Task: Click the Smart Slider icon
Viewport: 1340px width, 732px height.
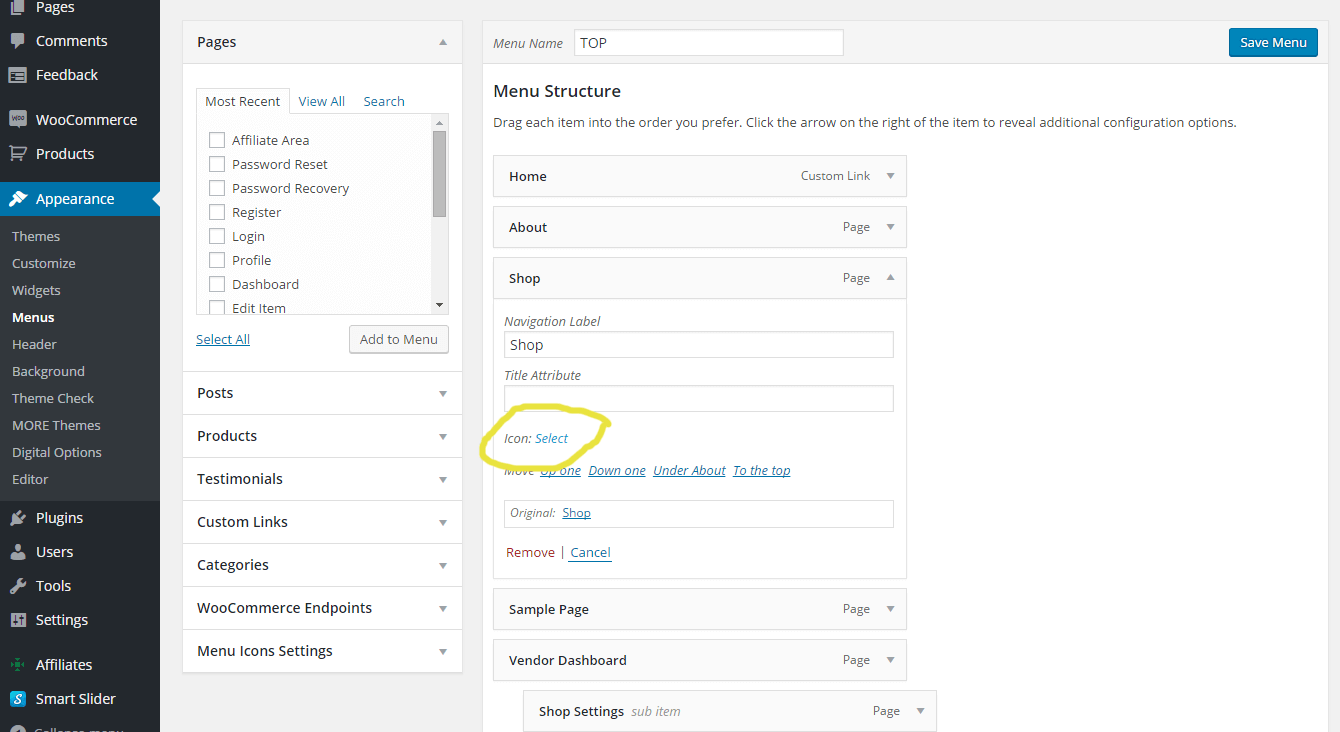Action: point(17,699)
